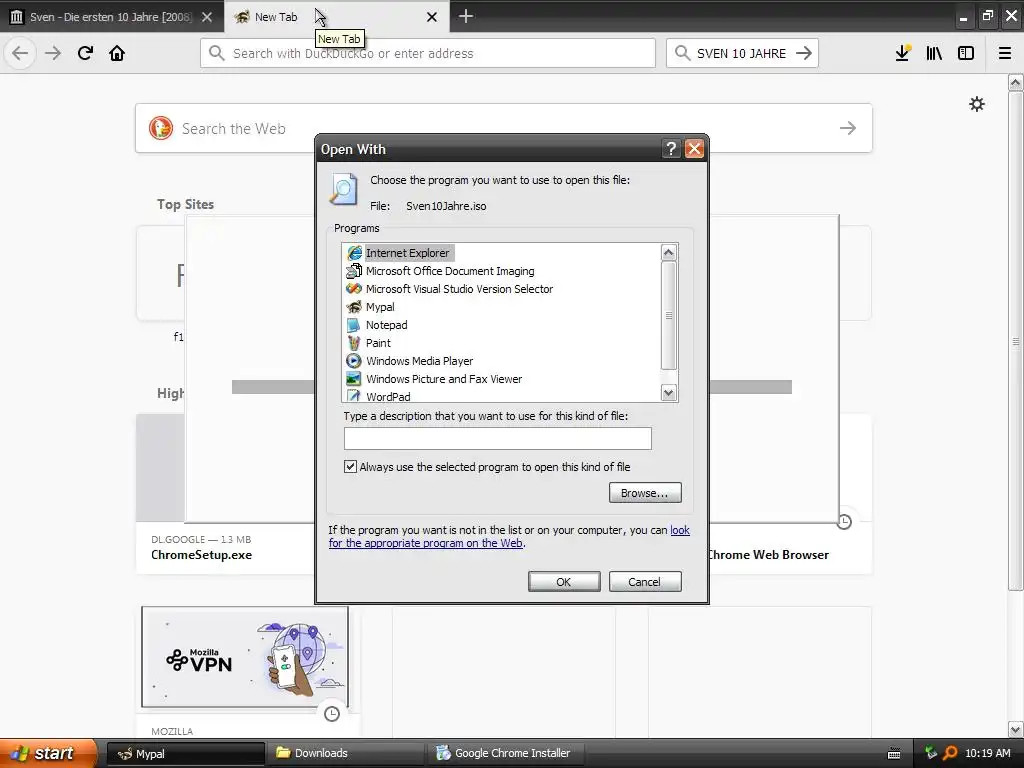Click the Browse... button
This screenshot has width=1024, height=768.
[645, 493]
